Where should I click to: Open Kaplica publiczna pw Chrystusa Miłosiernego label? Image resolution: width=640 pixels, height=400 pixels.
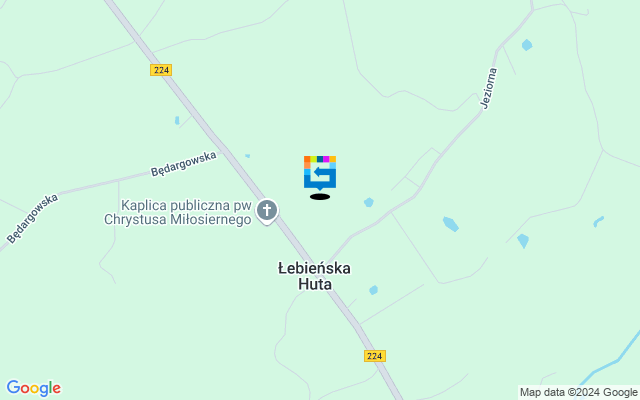[178, 212]
